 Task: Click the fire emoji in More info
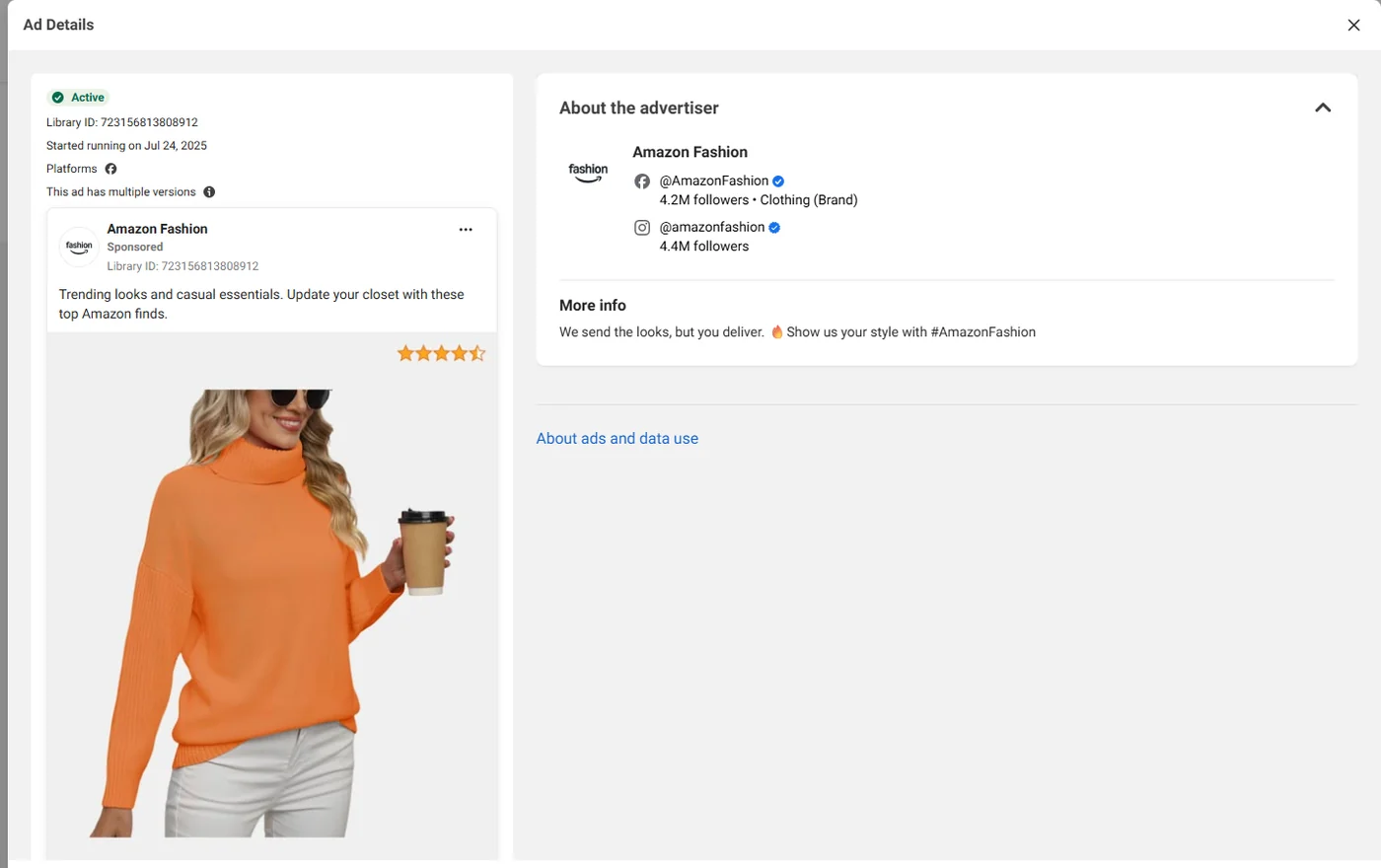click(777, 332)
